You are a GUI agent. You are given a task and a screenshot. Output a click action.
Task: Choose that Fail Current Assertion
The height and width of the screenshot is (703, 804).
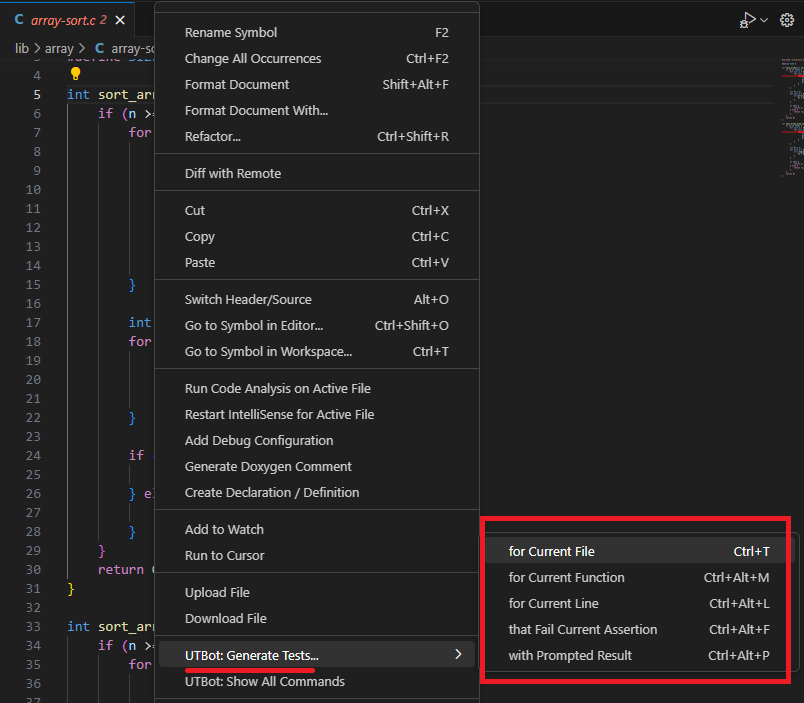[583, 630]
